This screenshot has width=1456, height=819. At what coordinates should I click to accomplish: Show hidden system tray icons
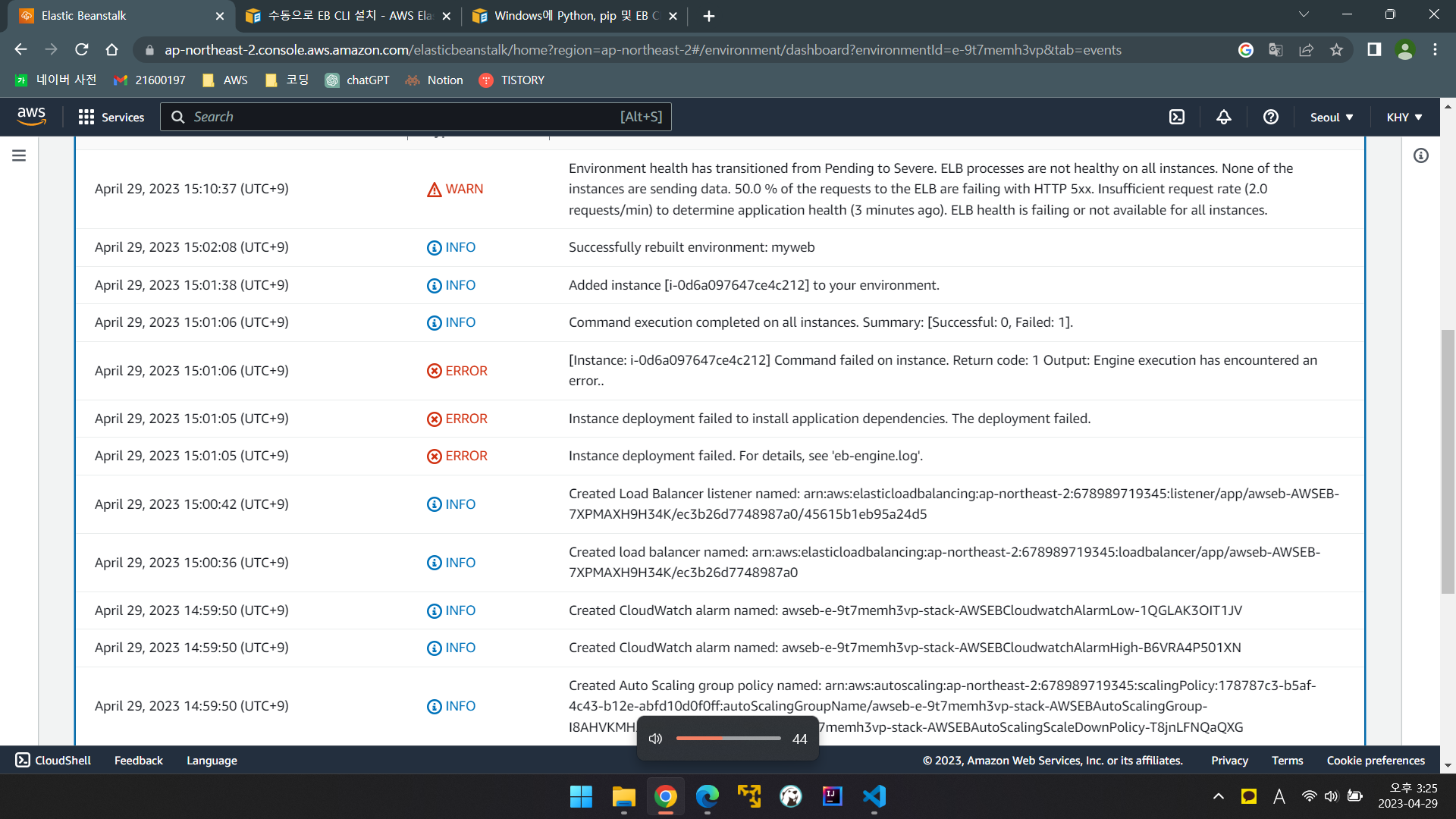click(1218, 796)
